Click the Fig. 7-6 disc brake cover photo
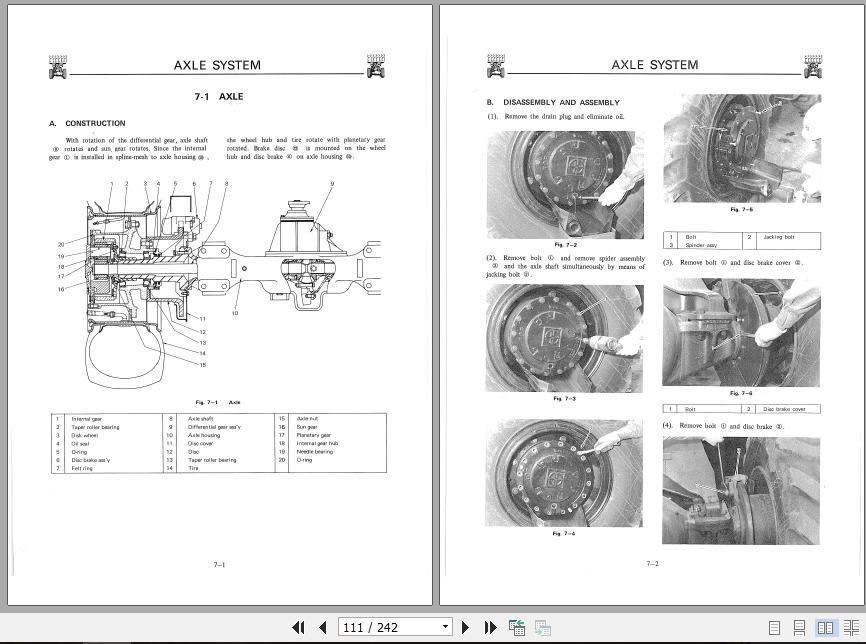 [x=741, y=332]
